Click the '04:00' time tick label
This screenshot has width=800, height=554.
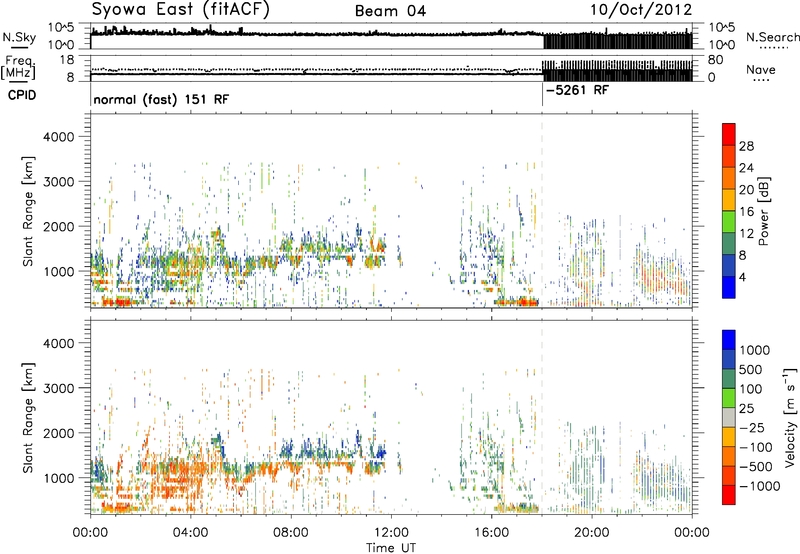pos(190,533)
